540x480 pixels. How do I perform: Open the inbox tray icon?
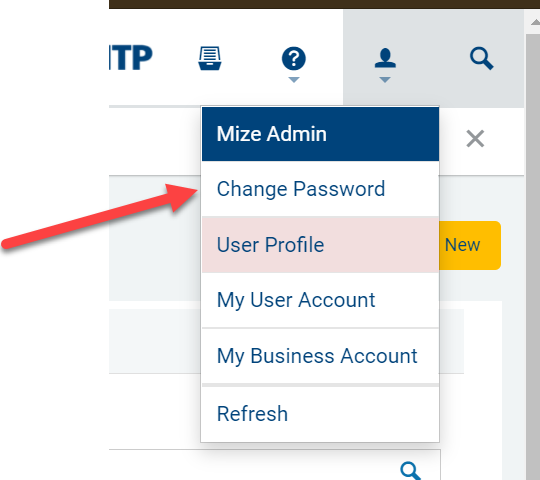pos(210,58)
